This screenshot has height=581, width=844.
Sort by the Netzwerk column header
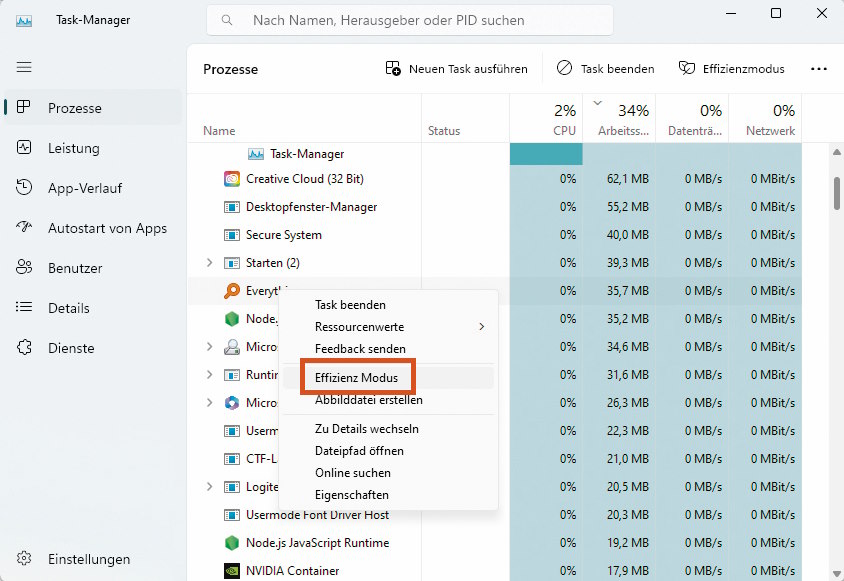pos(765,118)
